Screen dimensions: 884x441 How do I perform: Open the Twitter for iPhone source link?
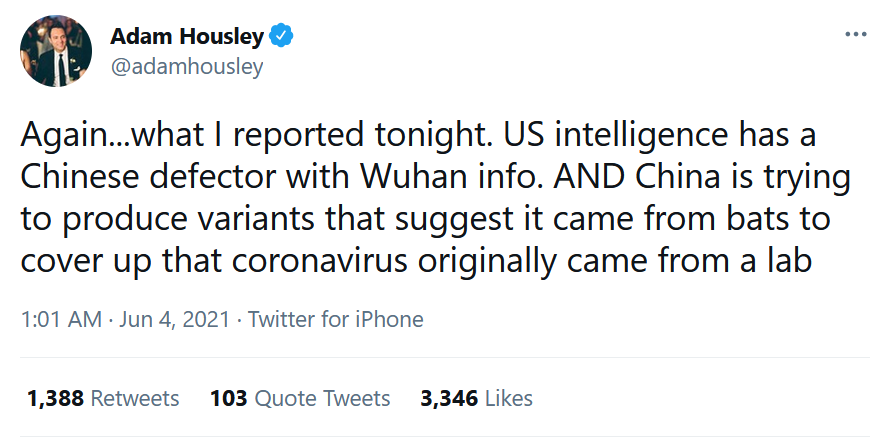[335, 320]
